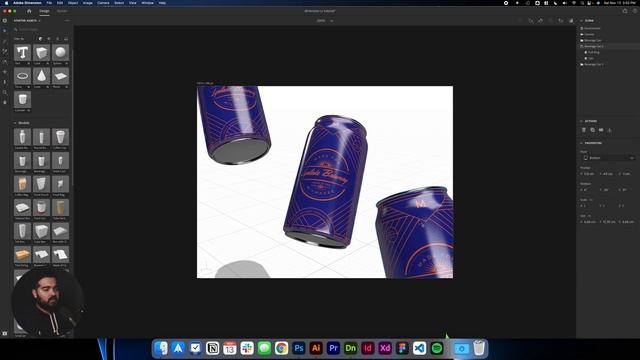Image resolution: width=640 pixels, height=360 pixels.
Task: Edit Size Z value field
Action: tap(629, 222)
